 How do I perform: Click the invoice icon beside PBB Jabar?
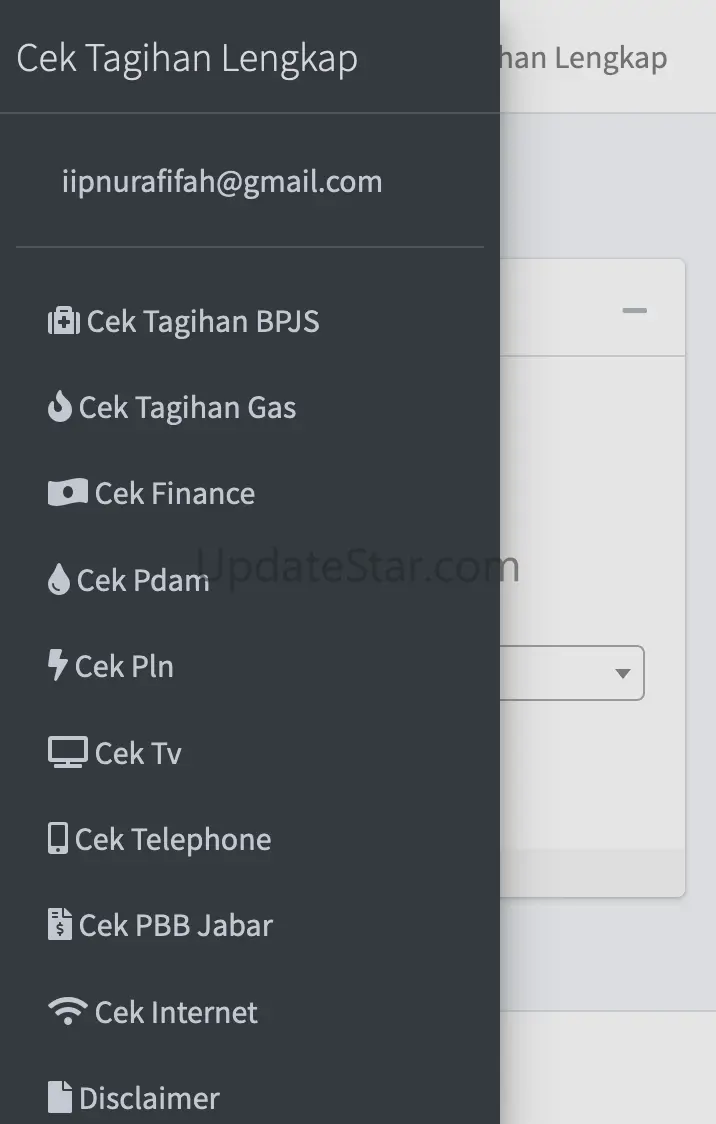pos(60,925)
